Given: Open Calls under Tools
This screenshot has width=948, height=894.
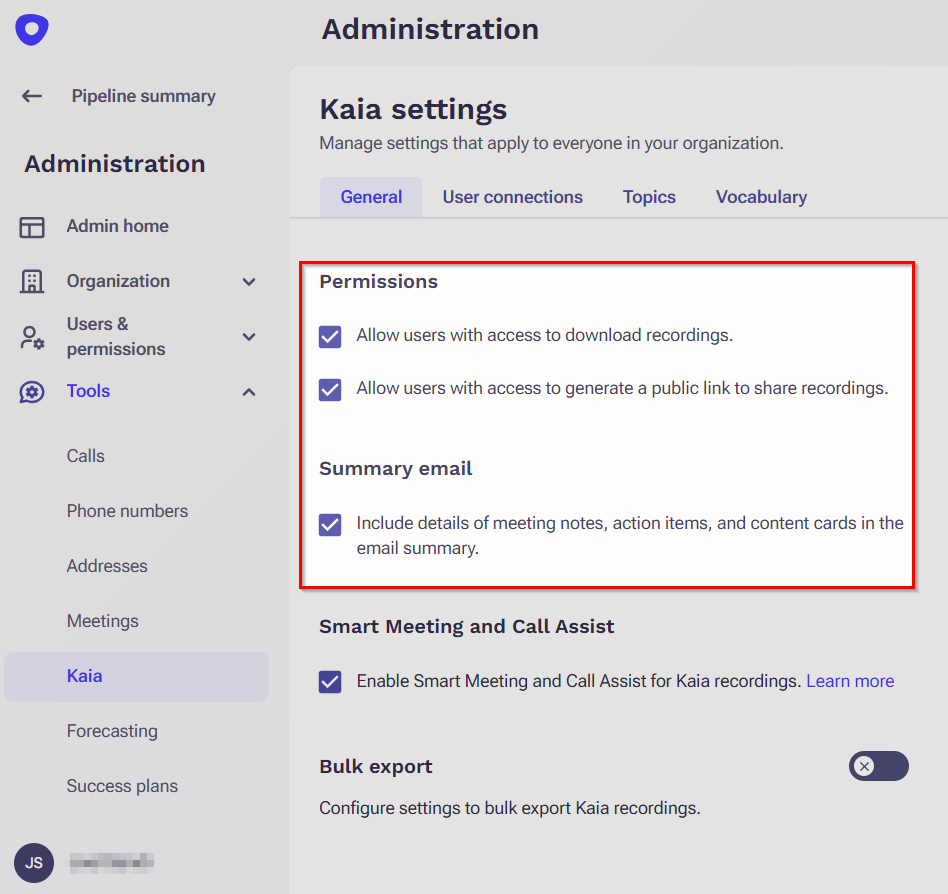Looking at the screenshot, I should pos(85,456).
